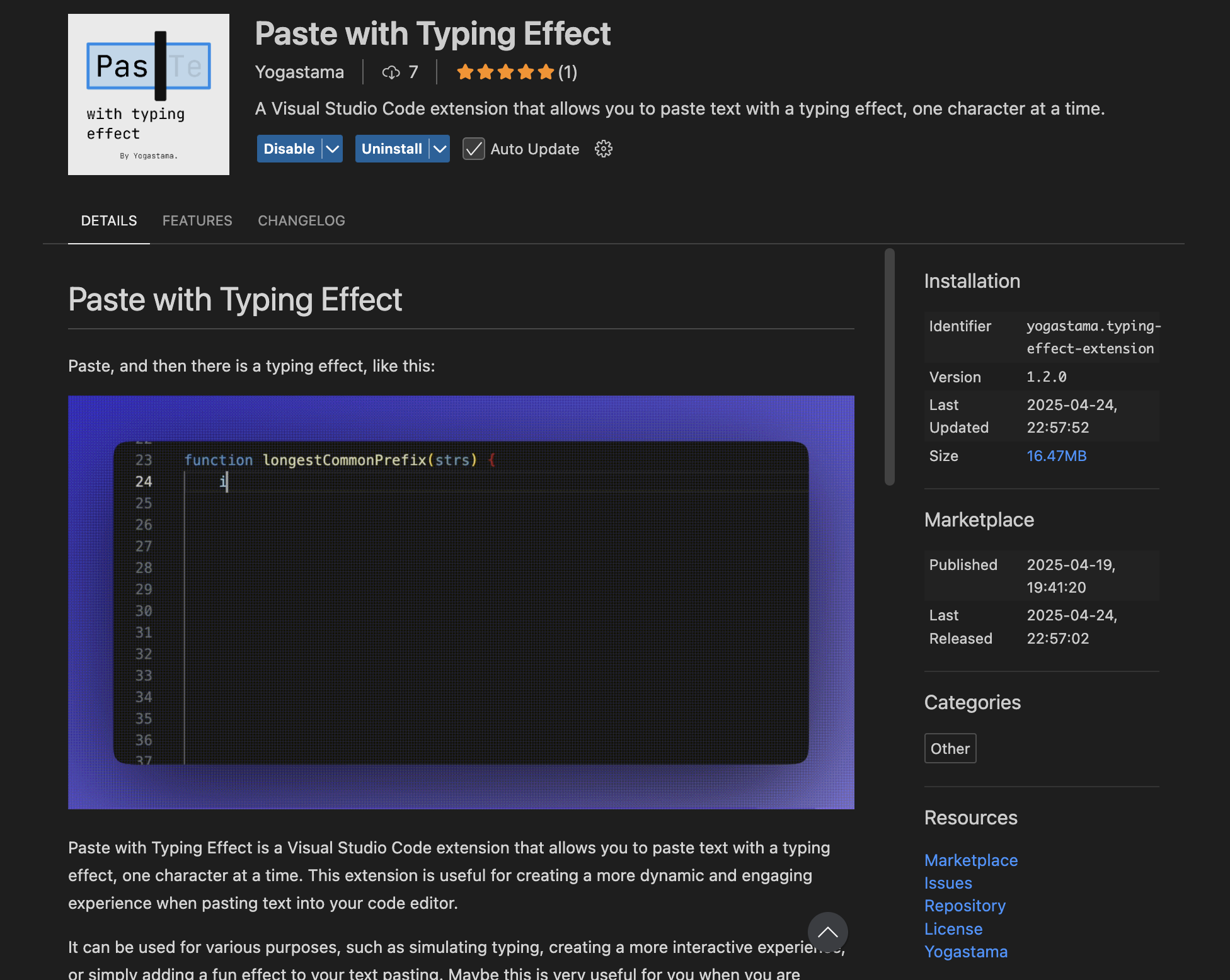Viewport: 1230px width, 980px height.
Task: Open the Yogastama link under Resources
Action: (x=966, y=952)
